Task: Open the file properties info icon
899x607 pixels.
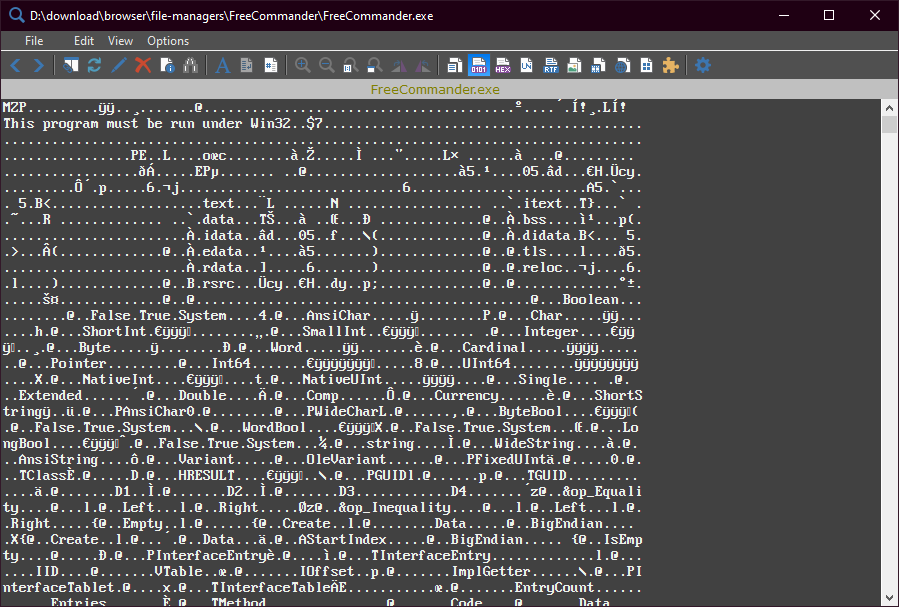Action: 167,65
